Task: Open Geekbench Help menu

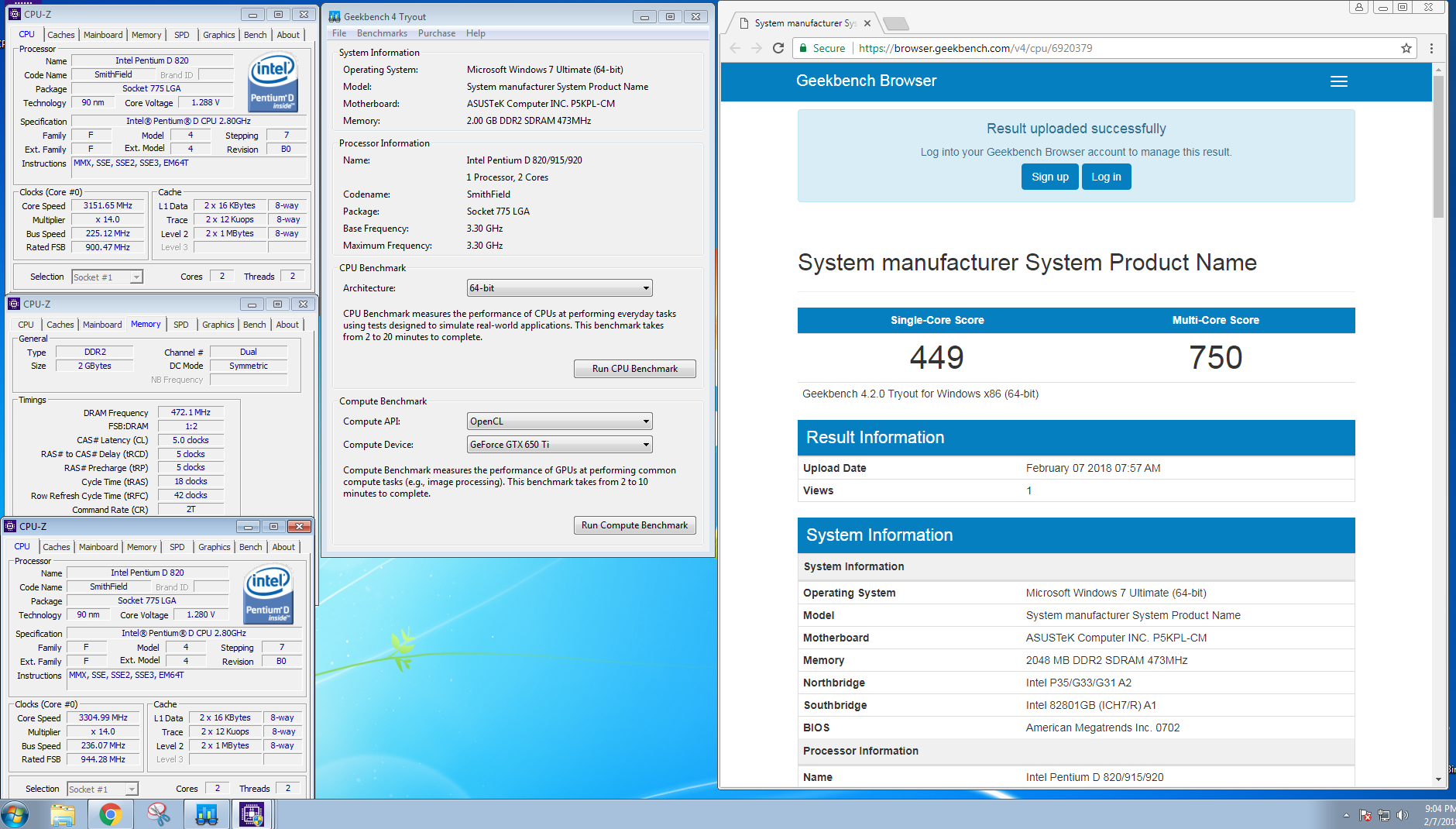Action: tap(476, 33)
